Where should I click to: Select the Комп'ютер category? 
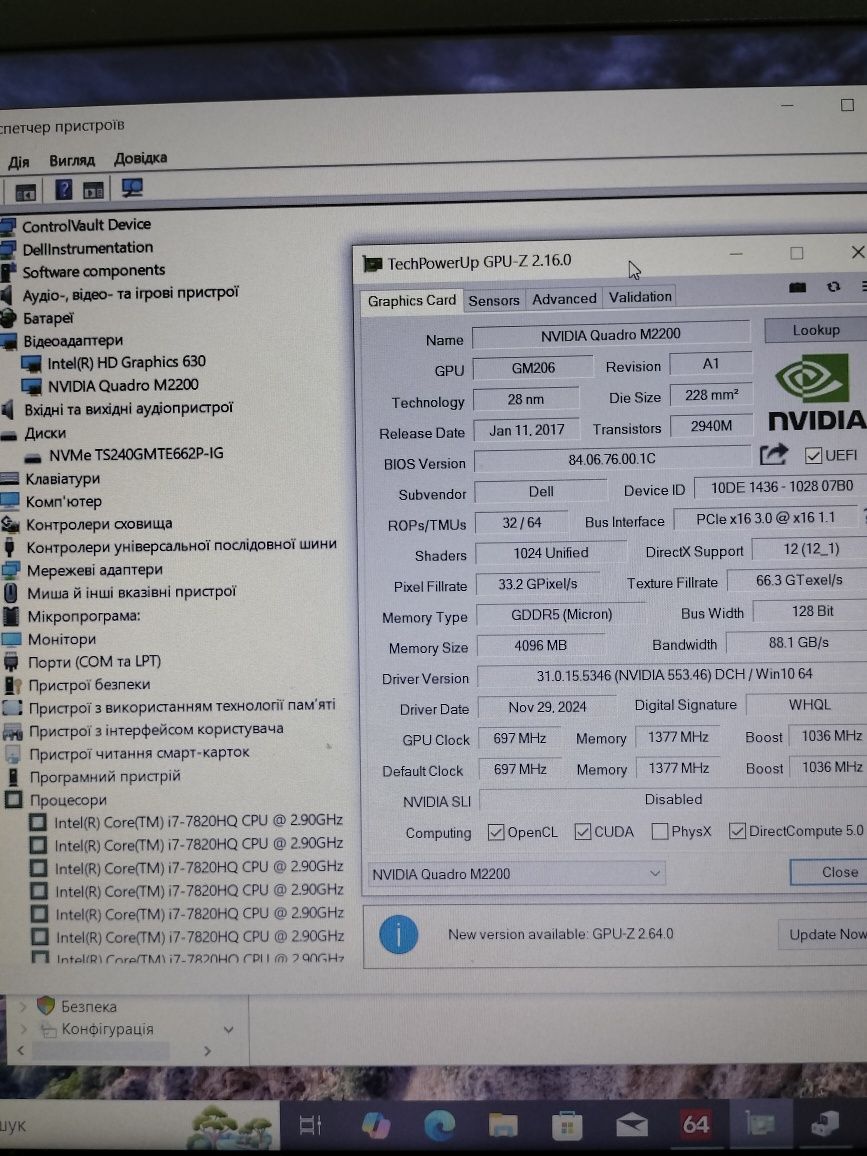[x=63, y=501]
